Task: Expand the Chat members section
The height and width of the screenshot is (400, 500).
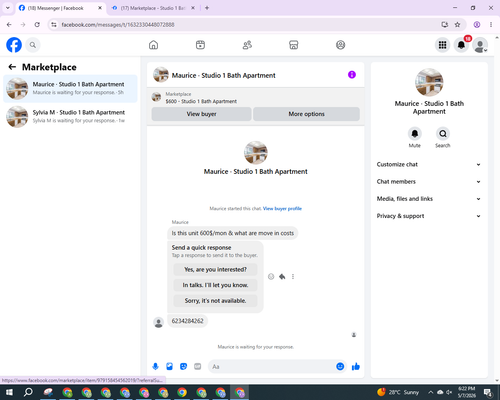Action: [x=429, y=182]
